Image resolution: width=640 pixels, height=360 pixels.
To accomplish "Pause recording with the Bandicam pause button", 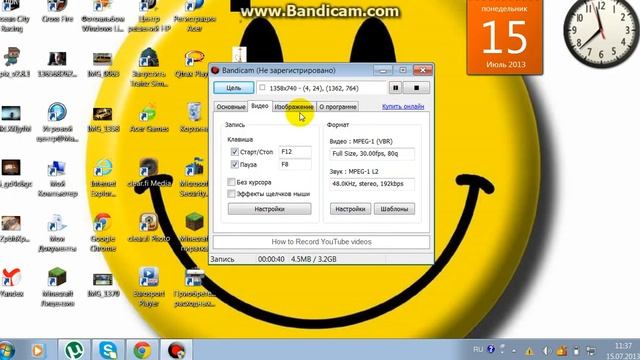I will (x=395, y=88).
